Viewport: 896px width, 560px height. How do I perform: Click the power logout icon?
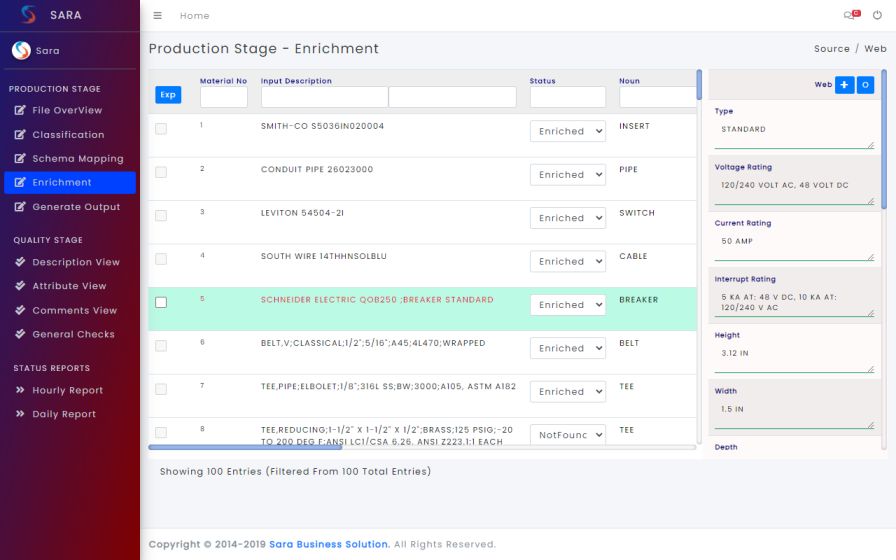[877, 15]
